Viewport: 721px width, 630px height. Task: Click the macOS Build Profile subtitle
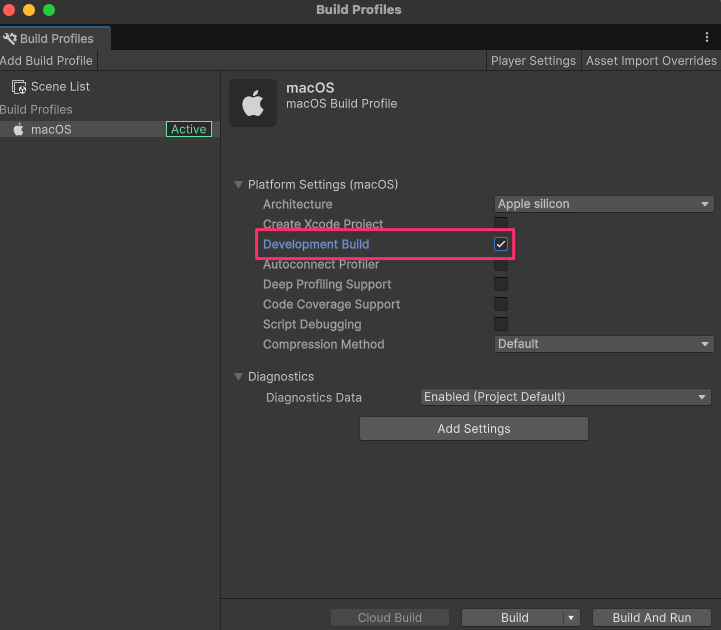pyautogui.click(x=342, y=104)
